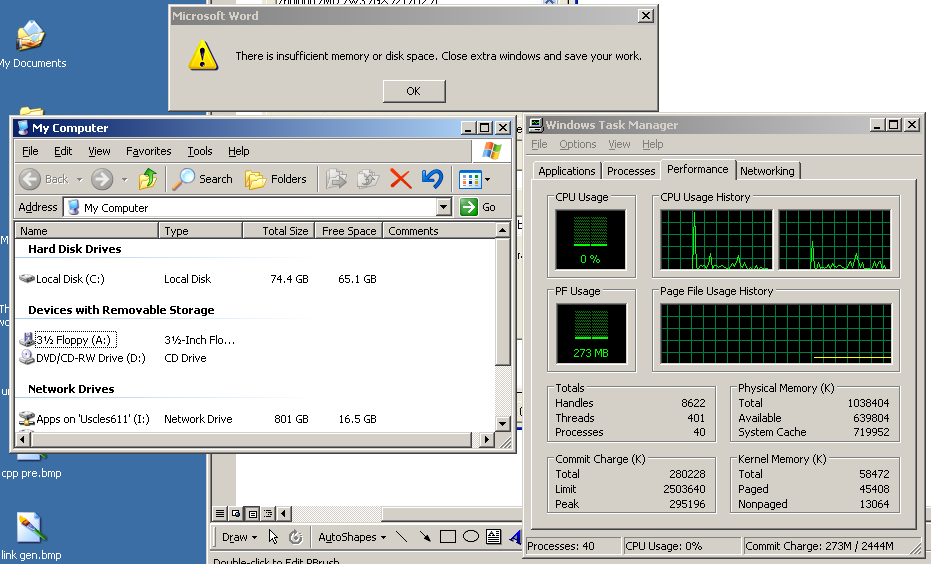Select the Arrow drawing tool
This screenshot has height=564, width=931.
coord(425,537)
